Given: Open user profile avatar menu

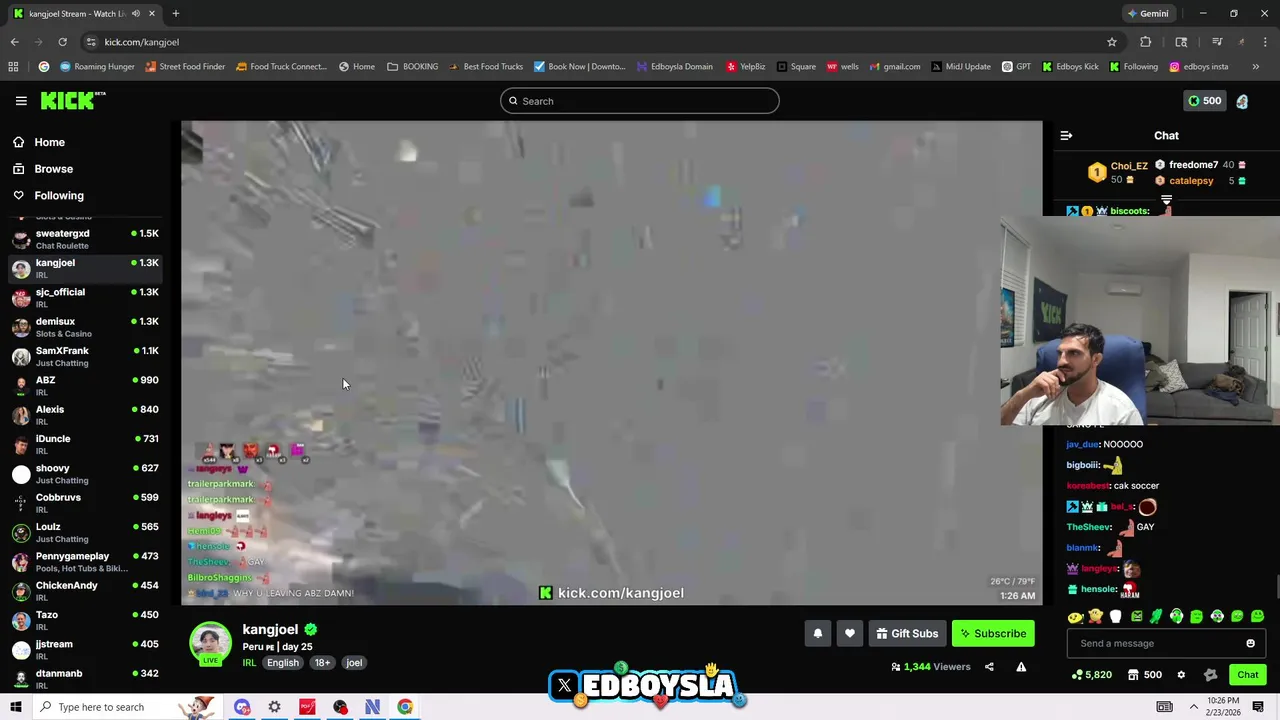Looking at the screenshot, I should [x=1242, y=101].
